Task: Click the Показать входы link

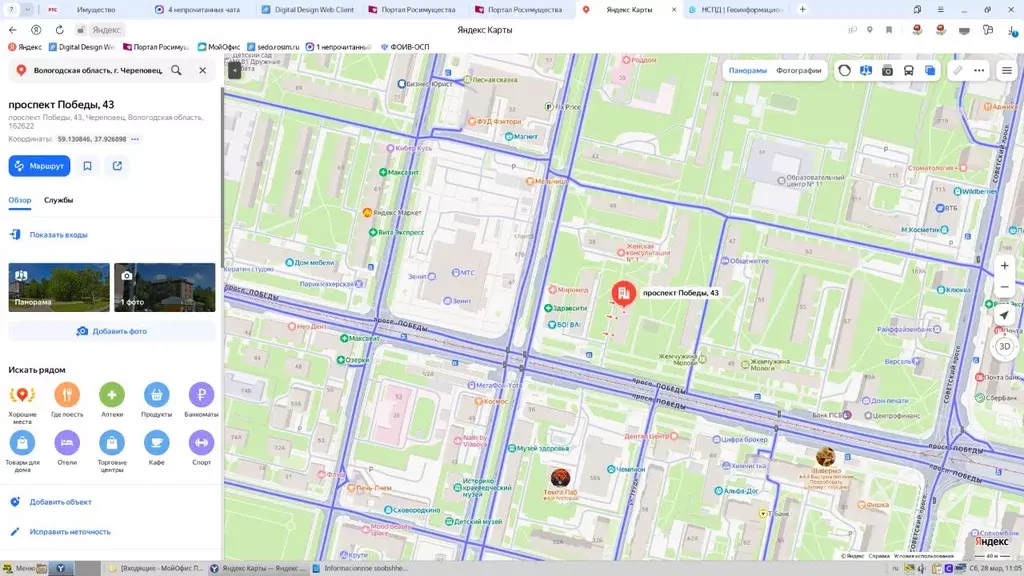Action: (58, 235)
